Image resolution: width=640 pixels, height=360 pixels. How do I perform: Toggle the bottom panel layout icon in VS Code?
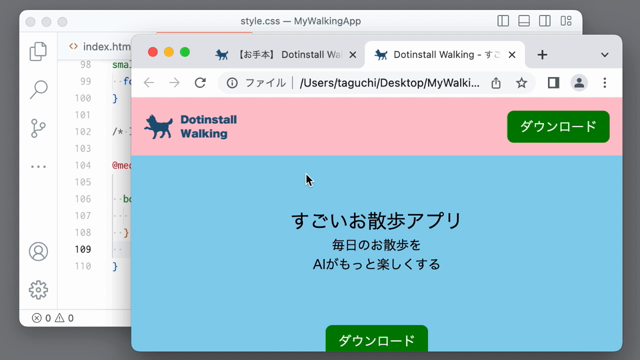coord(524,21)
